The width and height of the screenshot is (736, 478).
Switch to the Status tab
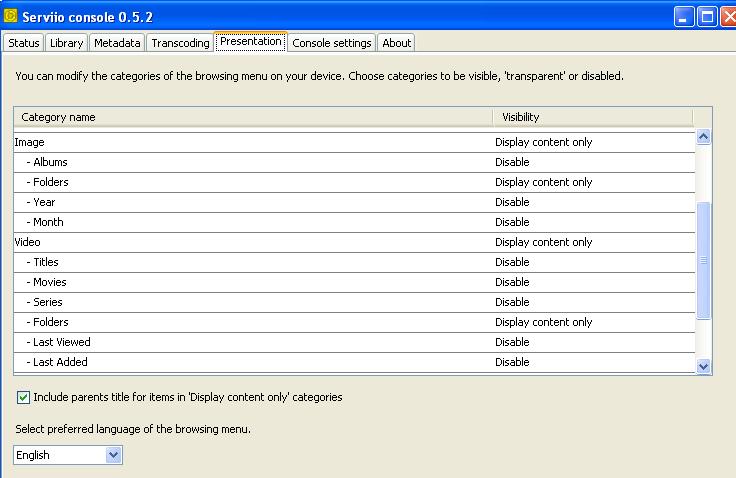pyautogui.click(x=24, y=43)
